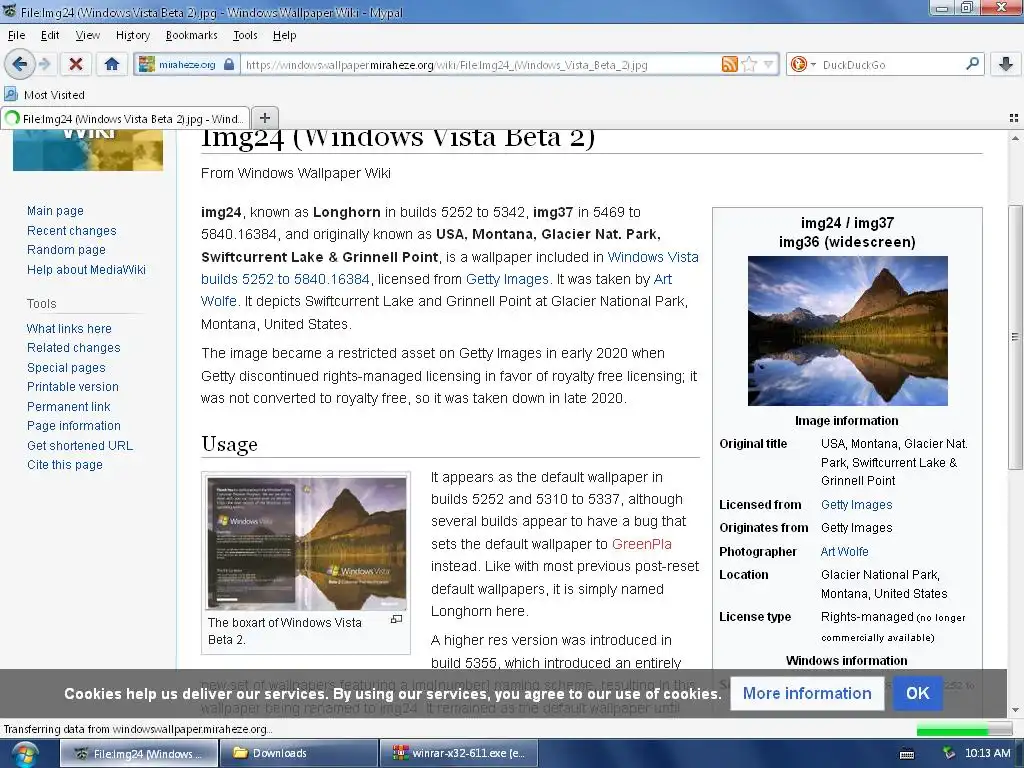Go back with the Back arrow button
Image resolution: width=1024 pixels, height=768 pixels.
(x=19, y=64)
